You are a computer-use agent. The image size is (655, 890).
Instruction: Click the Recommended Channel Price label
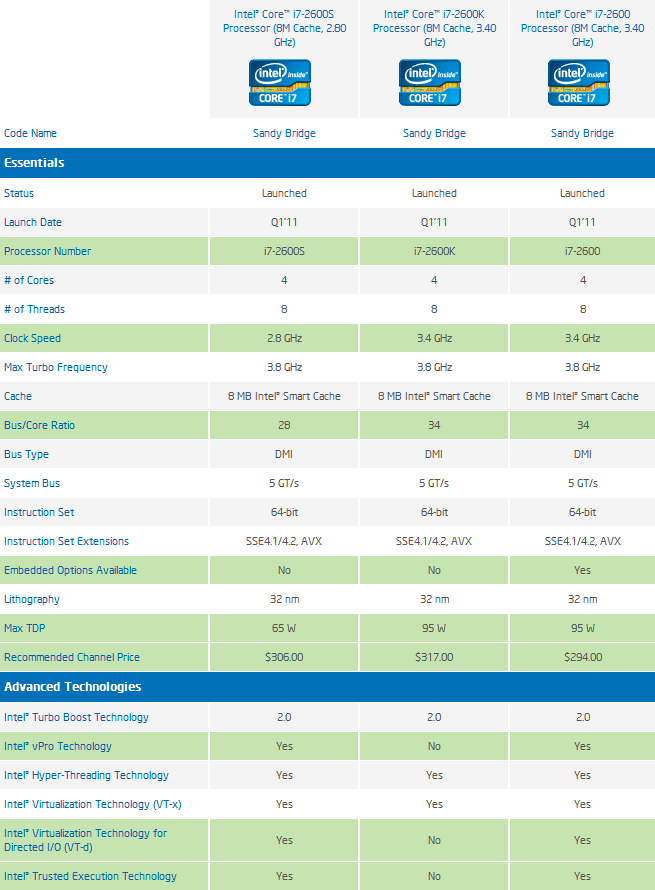tap(72, 657)
